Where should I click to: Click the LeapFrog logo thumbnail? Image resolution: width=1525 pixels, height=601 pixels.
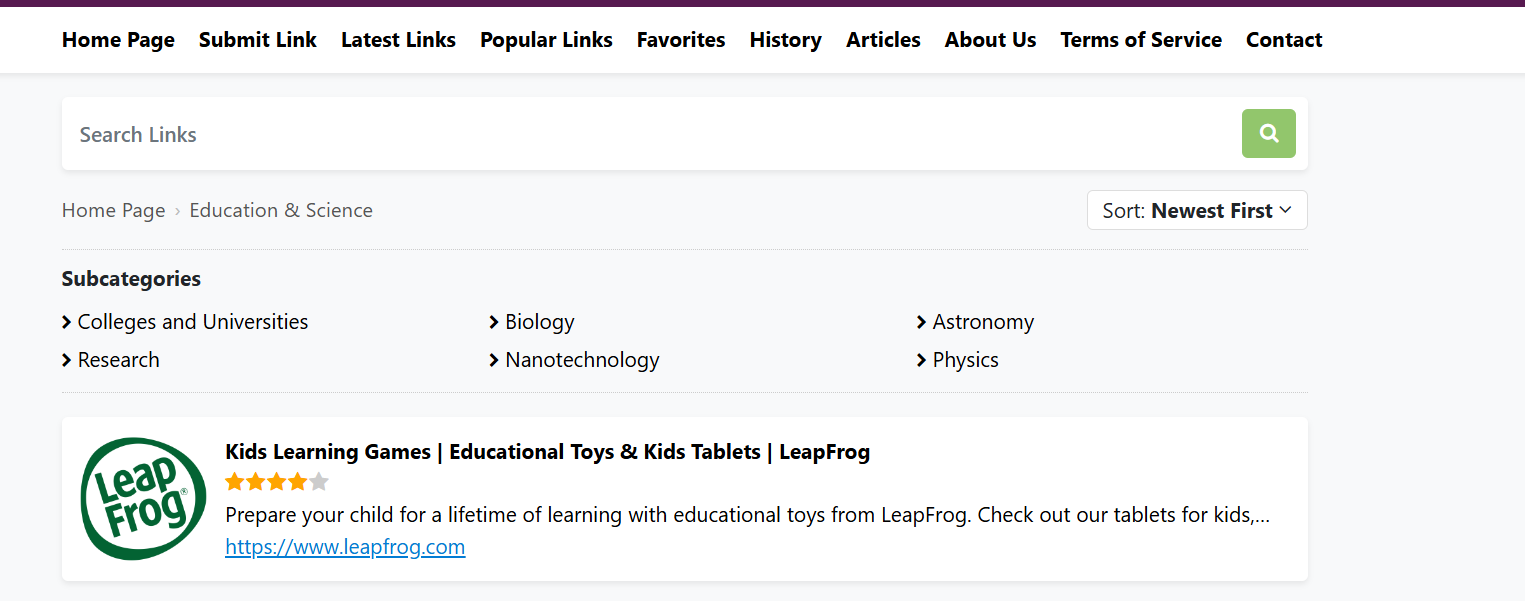click(x=136, y=498)
